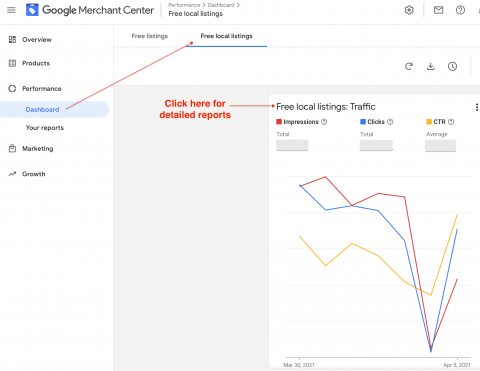Open Products in the sidebar
This screenshot has width=480, height=371.
click(36, 63)
